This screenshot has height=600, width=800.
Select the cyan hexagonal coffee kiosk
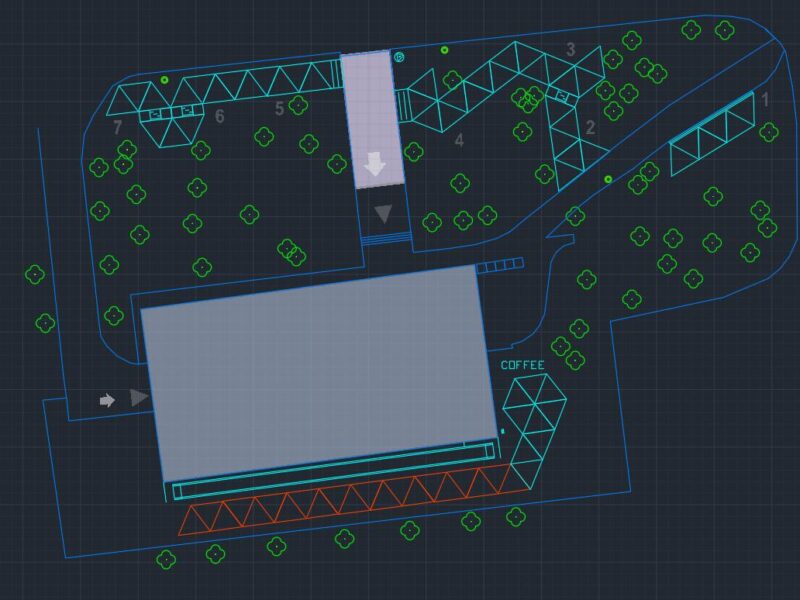pyautogui.click(x=534, y=431)
